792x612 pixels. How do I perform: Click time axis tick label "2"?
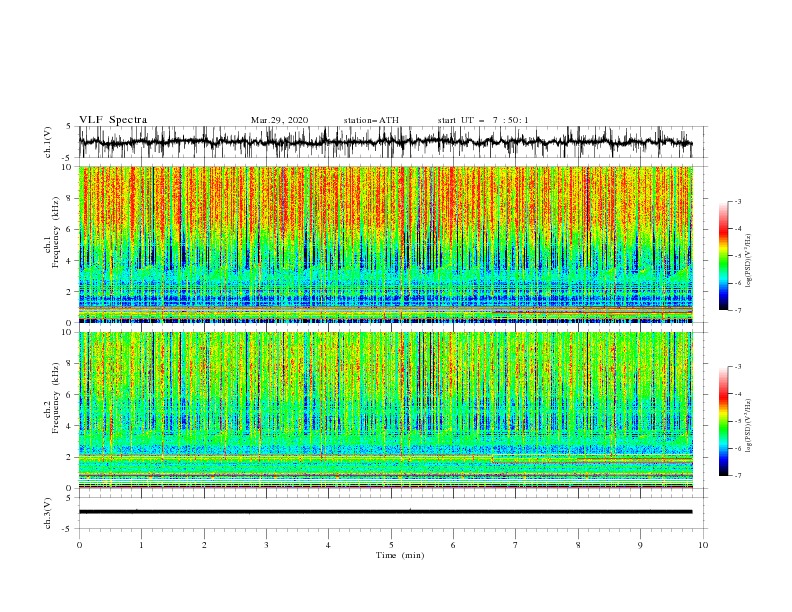coord(204,545)
